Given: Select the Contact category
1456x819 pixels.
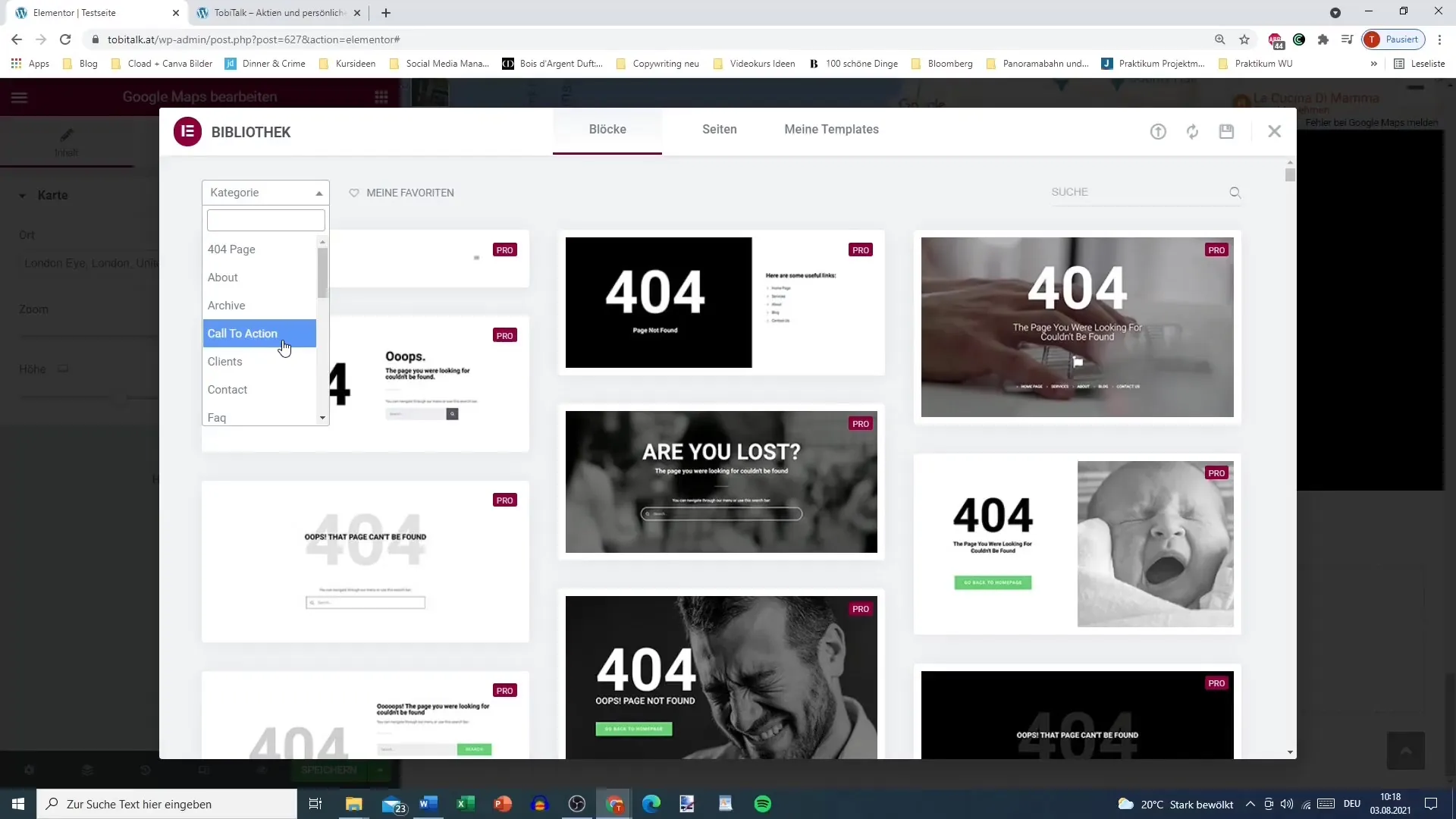Looking at the screenshot, I should point(259,390).
